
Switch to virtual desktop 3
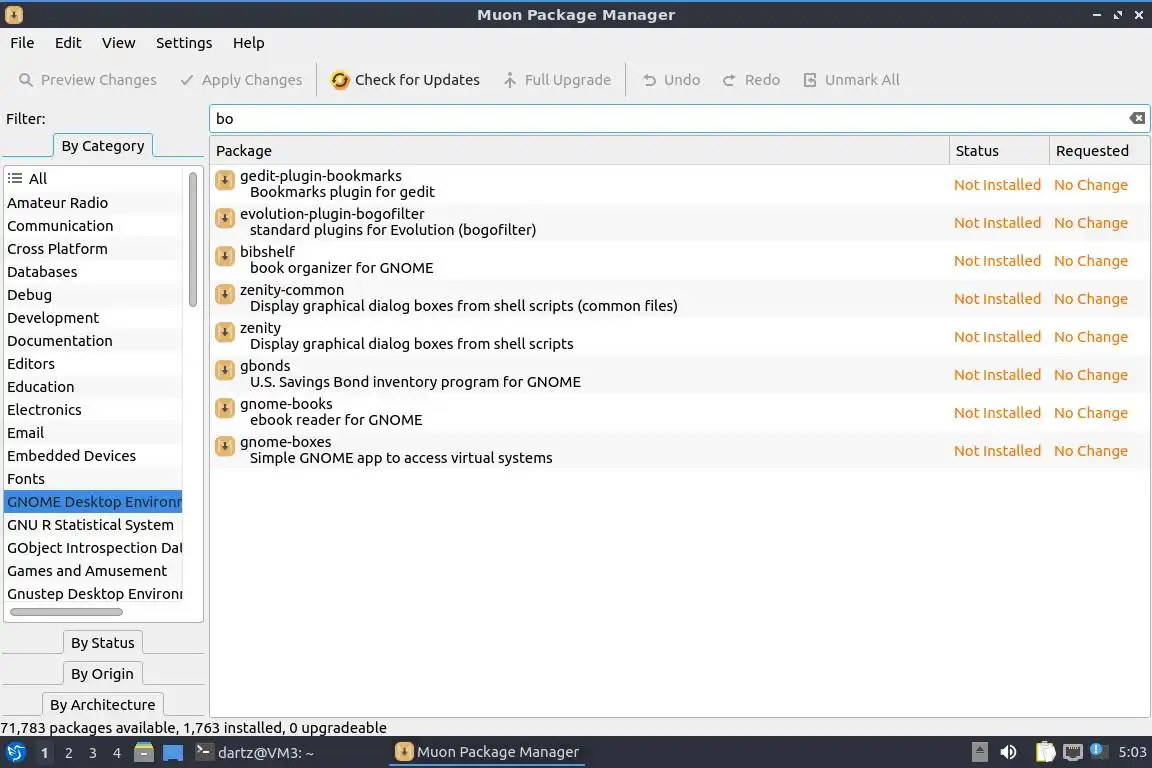coord(93,753)
